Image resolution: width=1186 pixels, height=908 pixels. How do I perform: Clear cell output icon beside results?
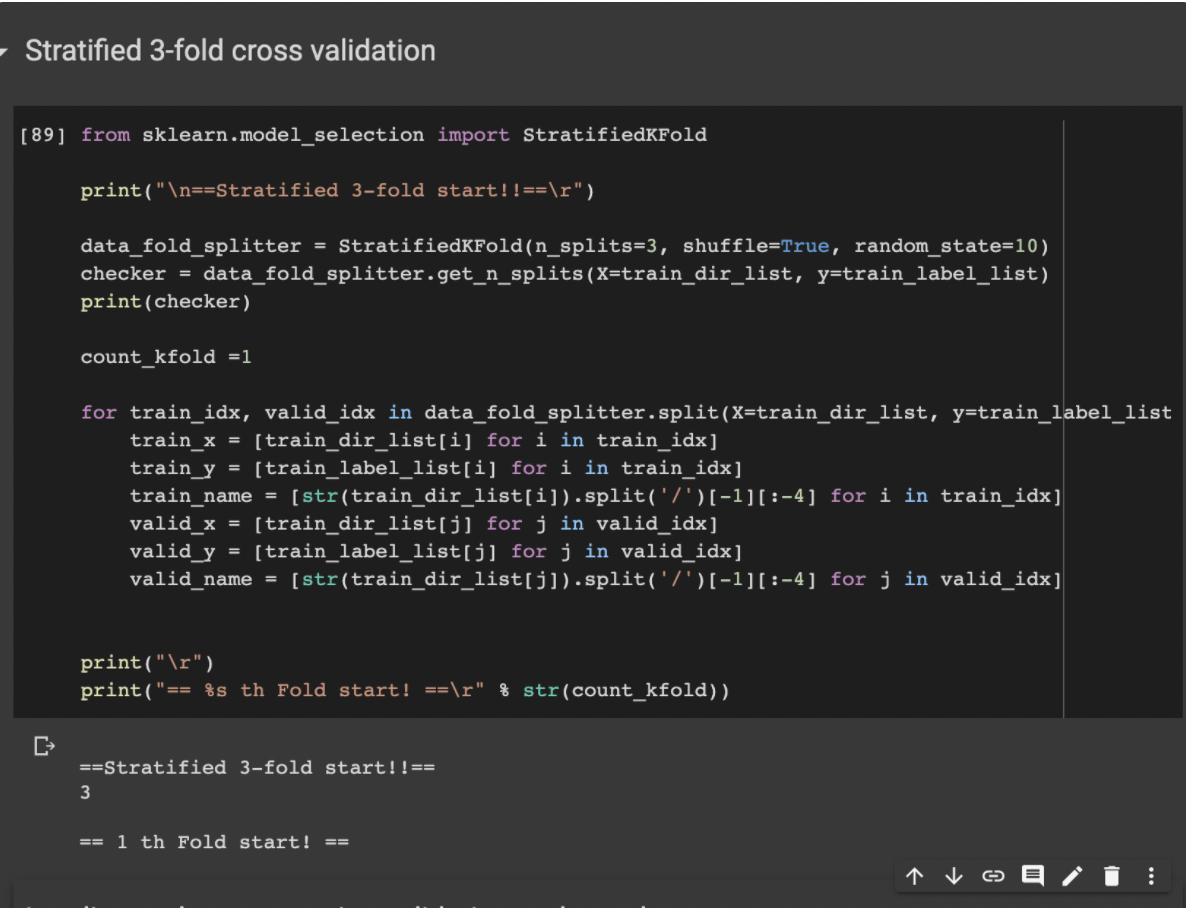44,746
